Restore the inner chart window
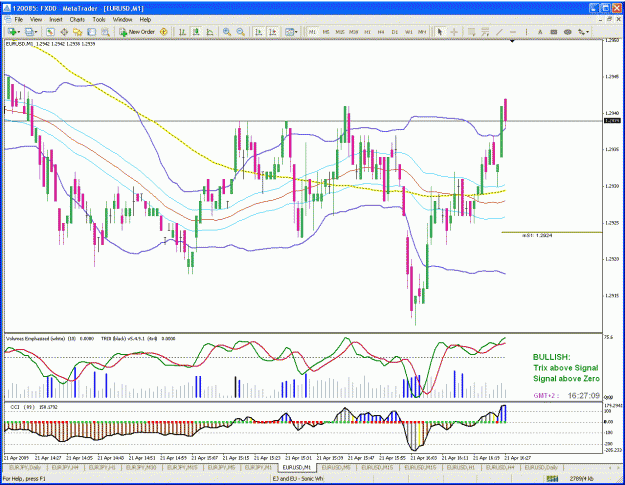 tap(609, 20)
